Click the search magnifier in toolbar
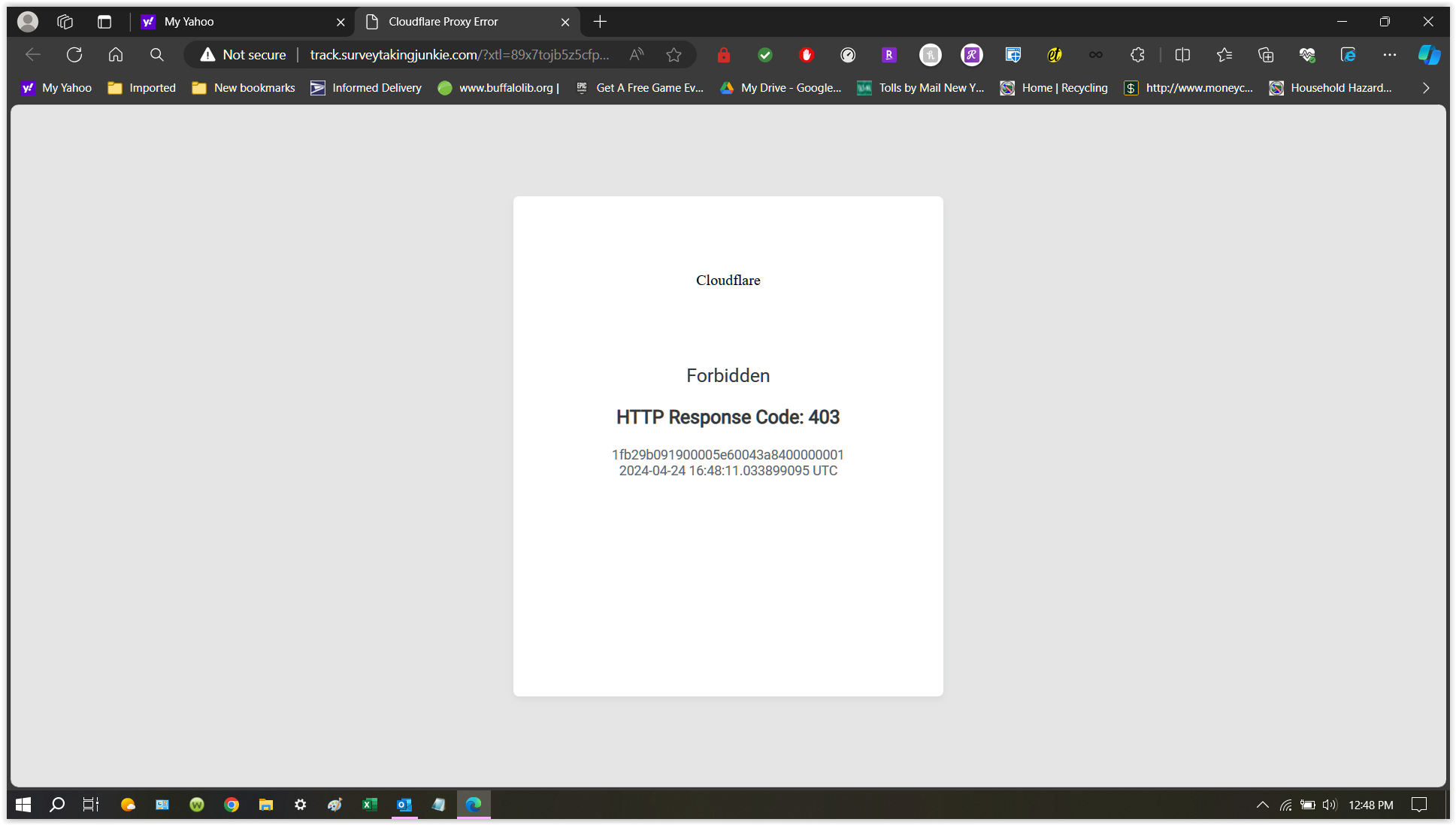 (x=156, y=55)
